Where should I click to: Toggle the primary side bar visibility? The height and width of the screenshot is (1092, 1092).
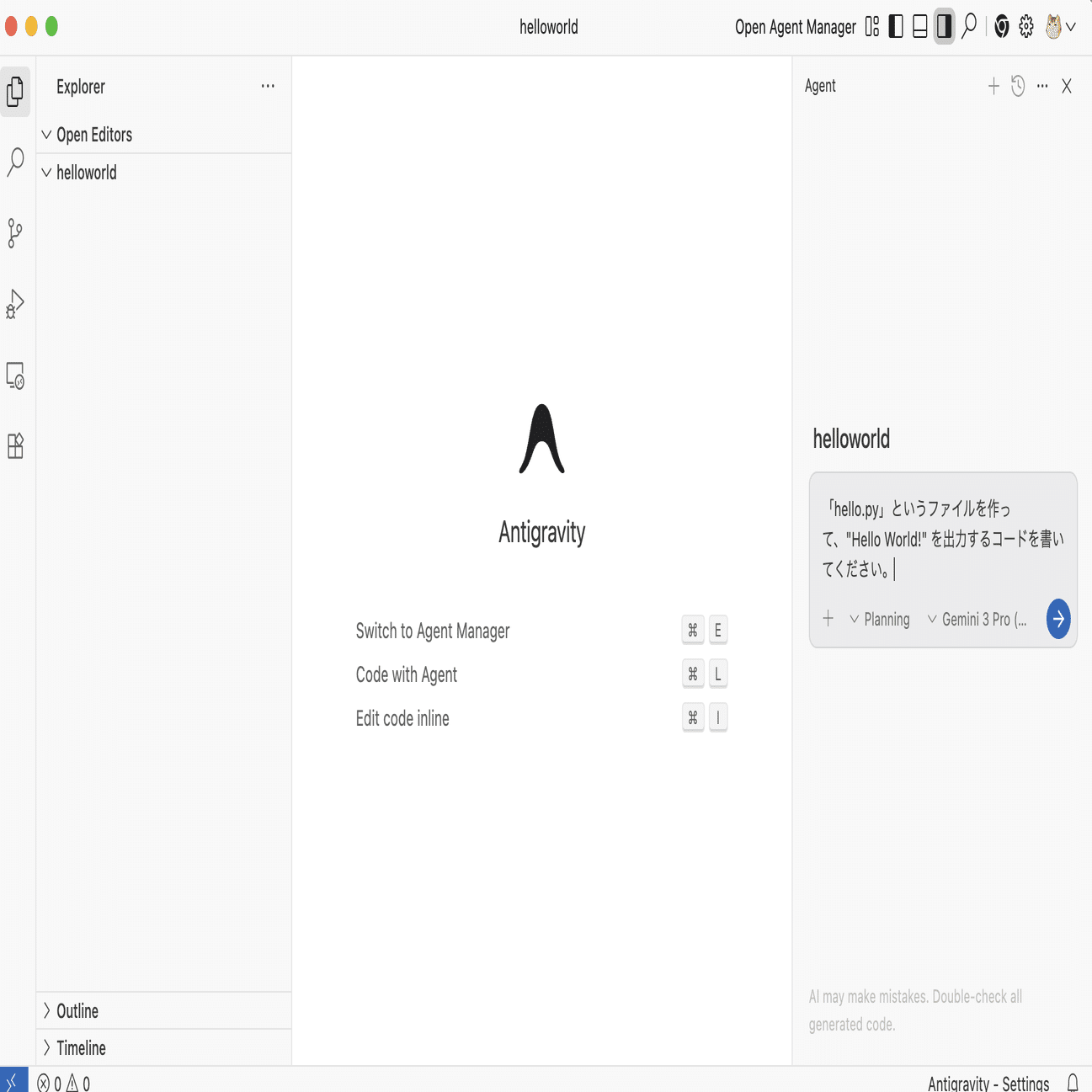[x=896, y=27]
